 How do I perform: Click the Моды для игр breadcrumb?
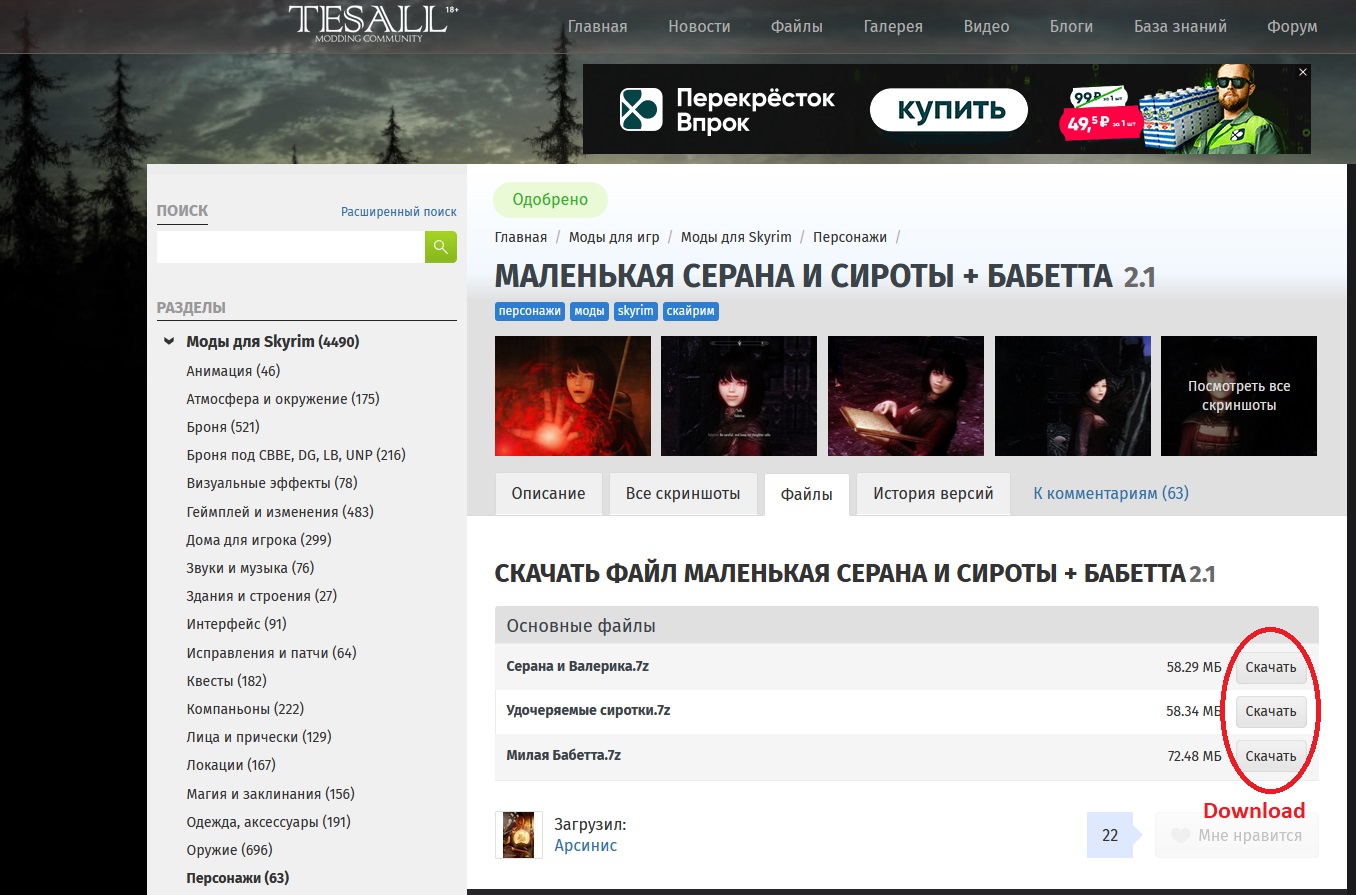coord(614,237)
